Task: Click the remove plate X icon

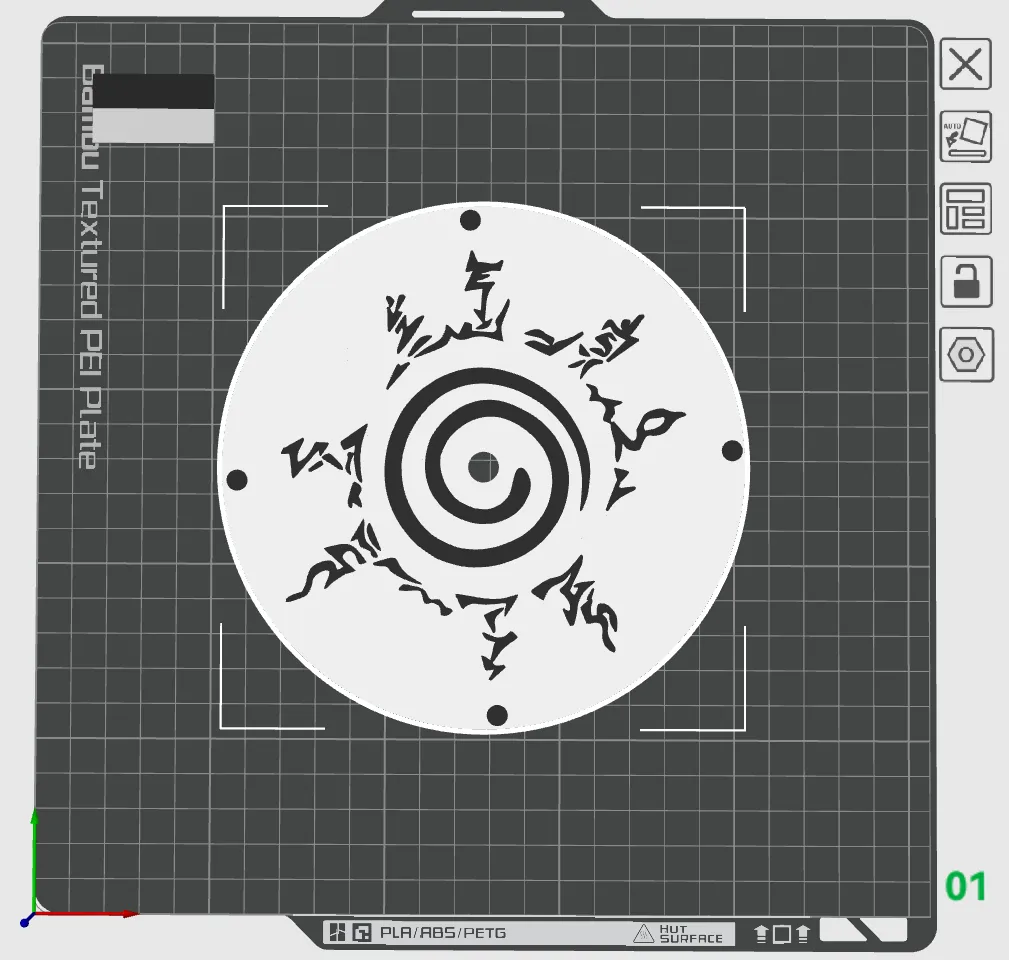Action: (965, 64)
